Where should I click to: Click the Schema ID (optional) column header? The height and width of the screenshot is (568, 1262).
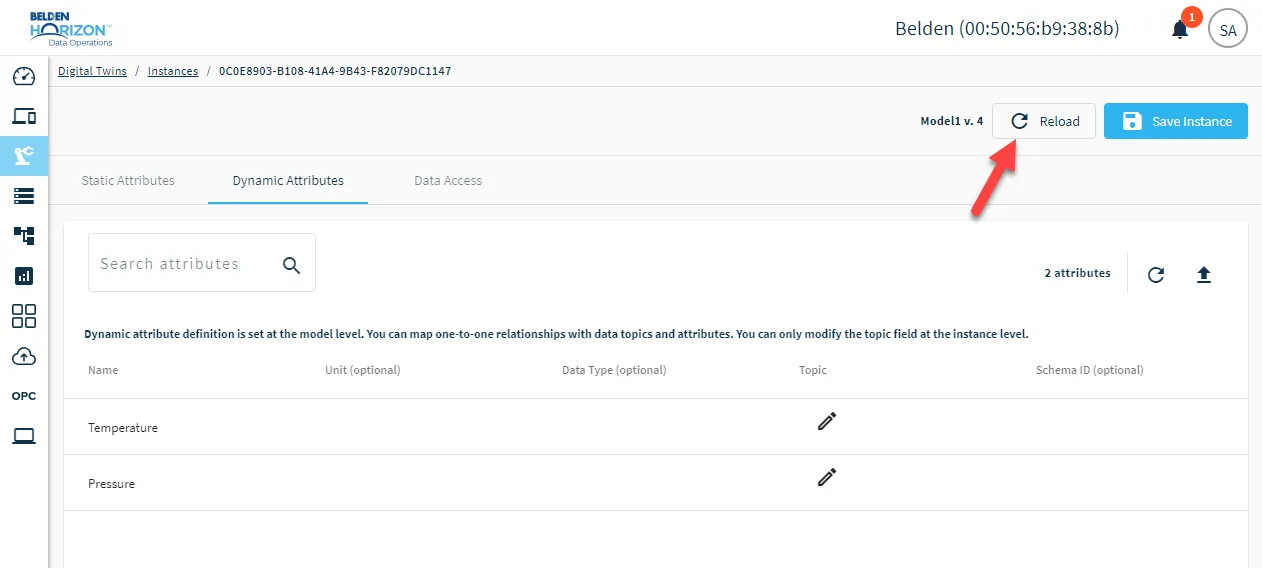pyautogui.click(x=1090, y=370)
